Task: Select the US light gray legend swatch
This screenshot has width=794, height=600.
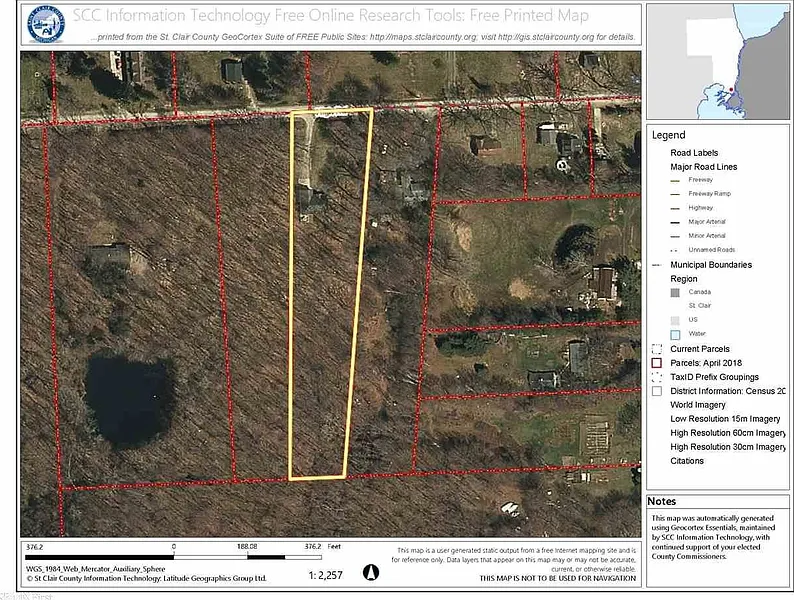Action: [x=675, y=321]
